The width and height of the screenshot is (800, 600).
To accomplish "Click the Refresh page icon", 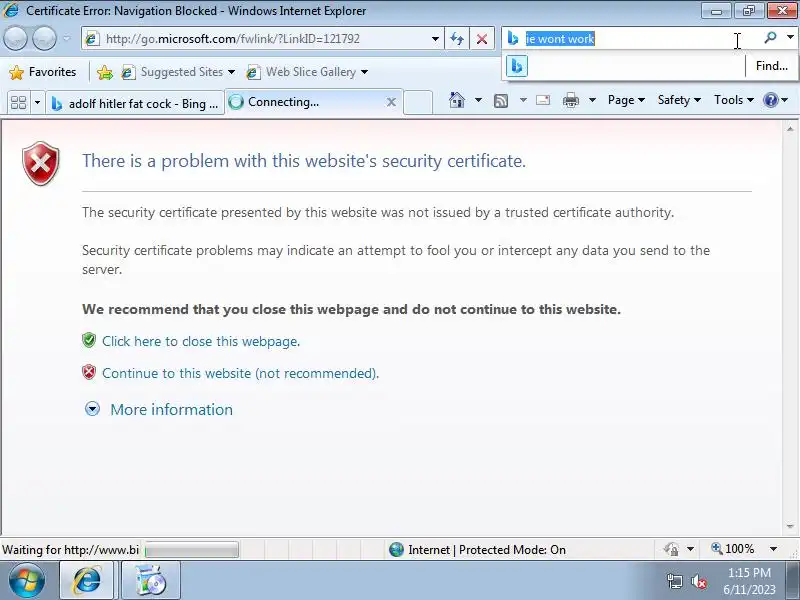I will pos(457,39).
